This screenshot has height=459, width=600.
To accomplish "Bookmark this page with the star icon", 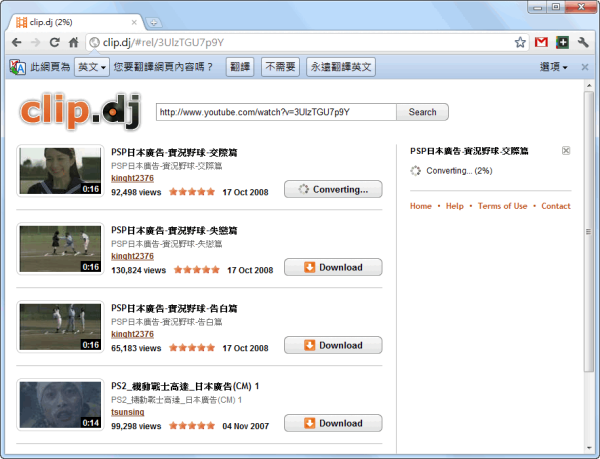I will pos(520,42).
